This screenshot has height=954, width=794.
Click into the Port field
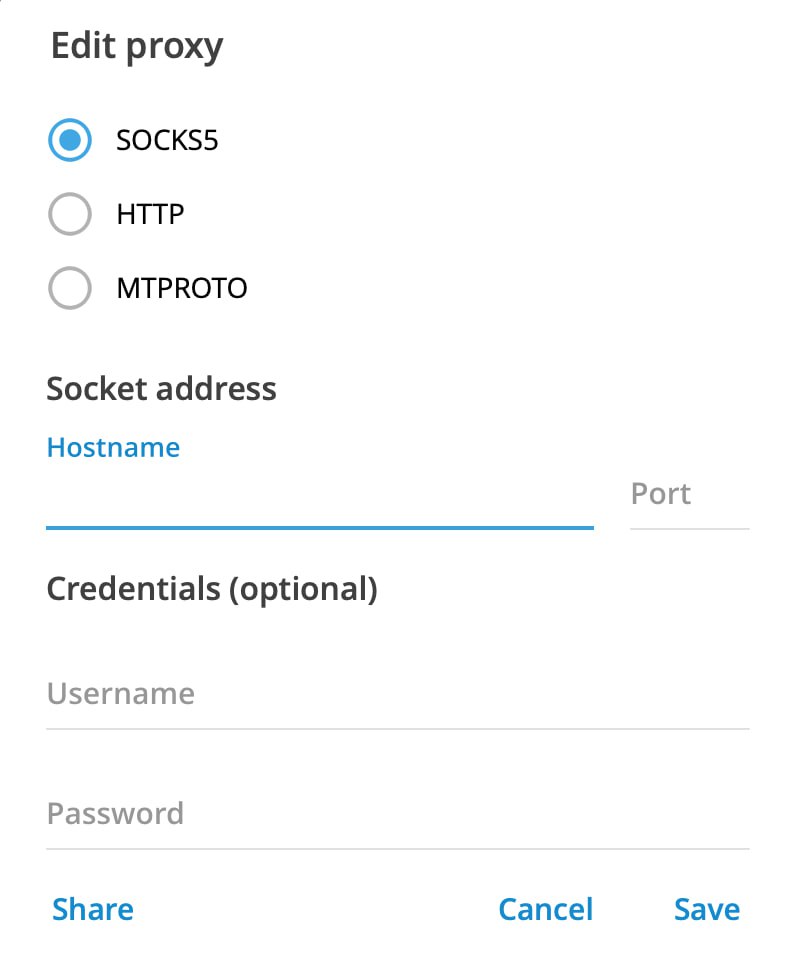click(x=688, y=494)
